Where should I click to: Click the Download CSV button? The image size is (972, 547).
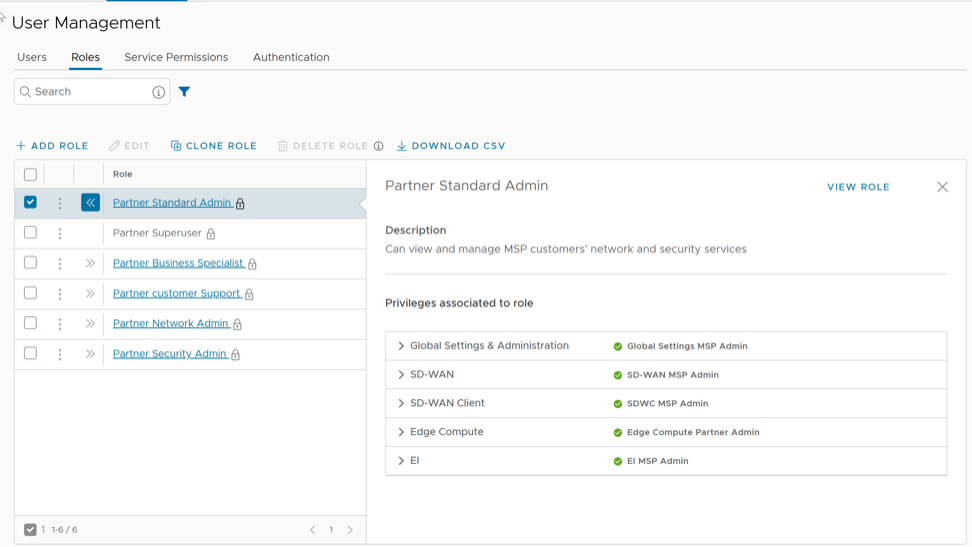451,146
